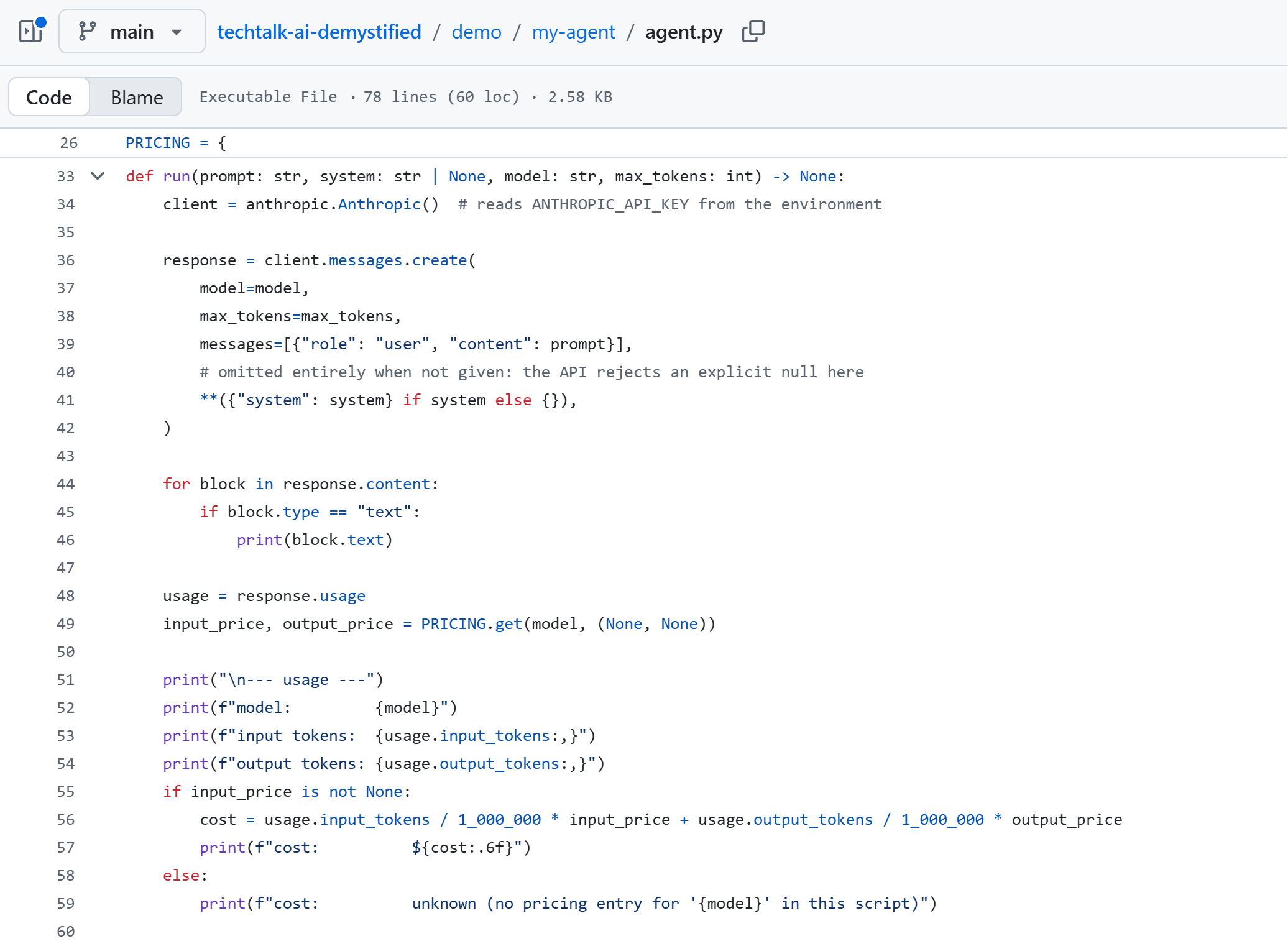Viewport: 1288px width, 941px height.
Task: Switch to the Blame view
Action: tap(137, 97)
